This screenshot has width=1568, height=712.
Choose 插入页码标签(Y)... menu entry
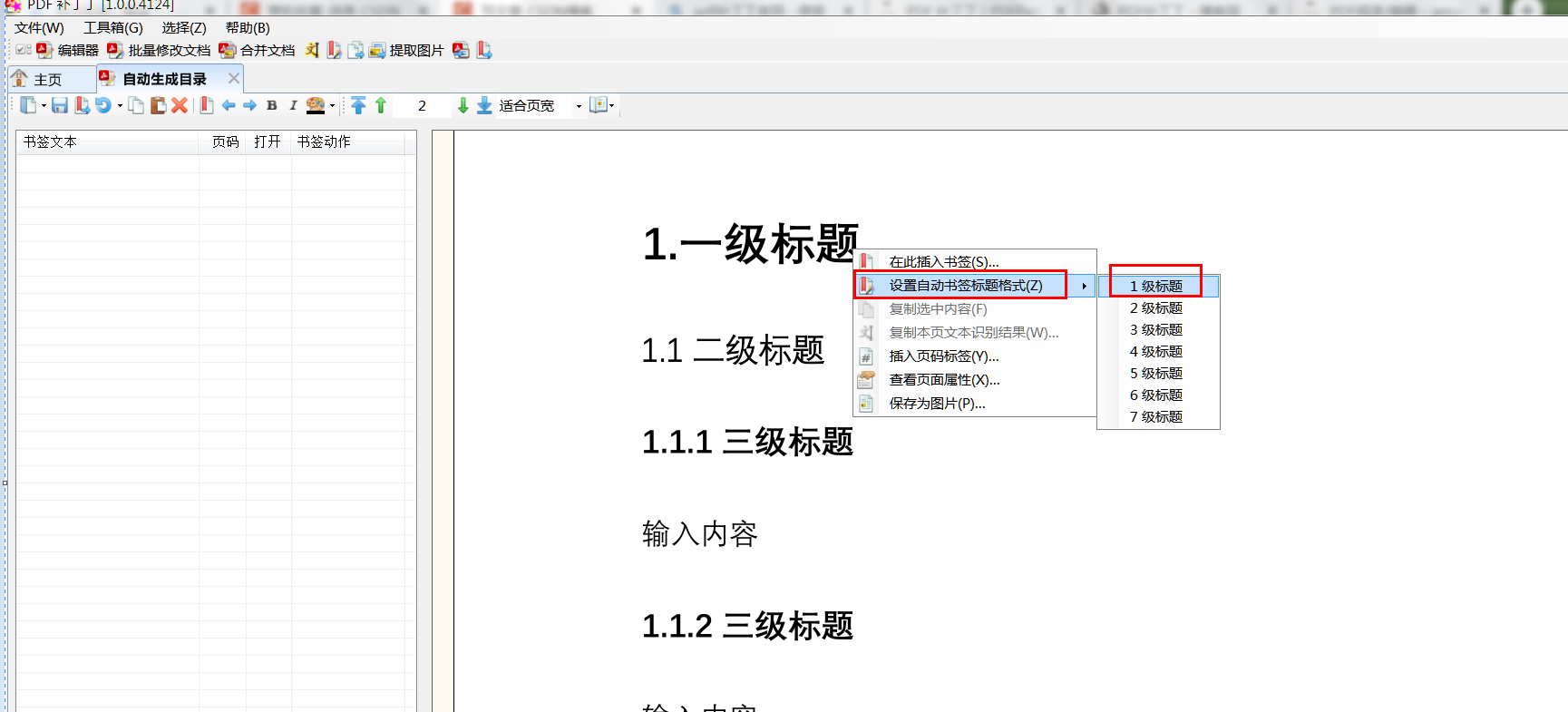(x=975, y=356)
